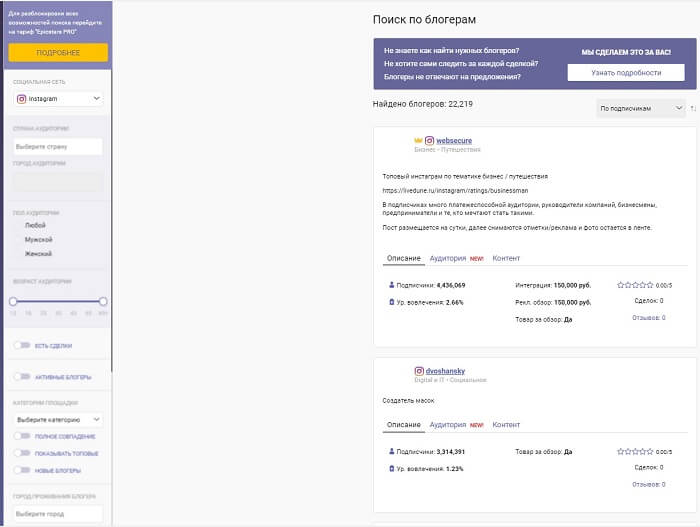Click the Instagram icon beside websecure
Screen dimensions: 700x527
click(429, 141)
